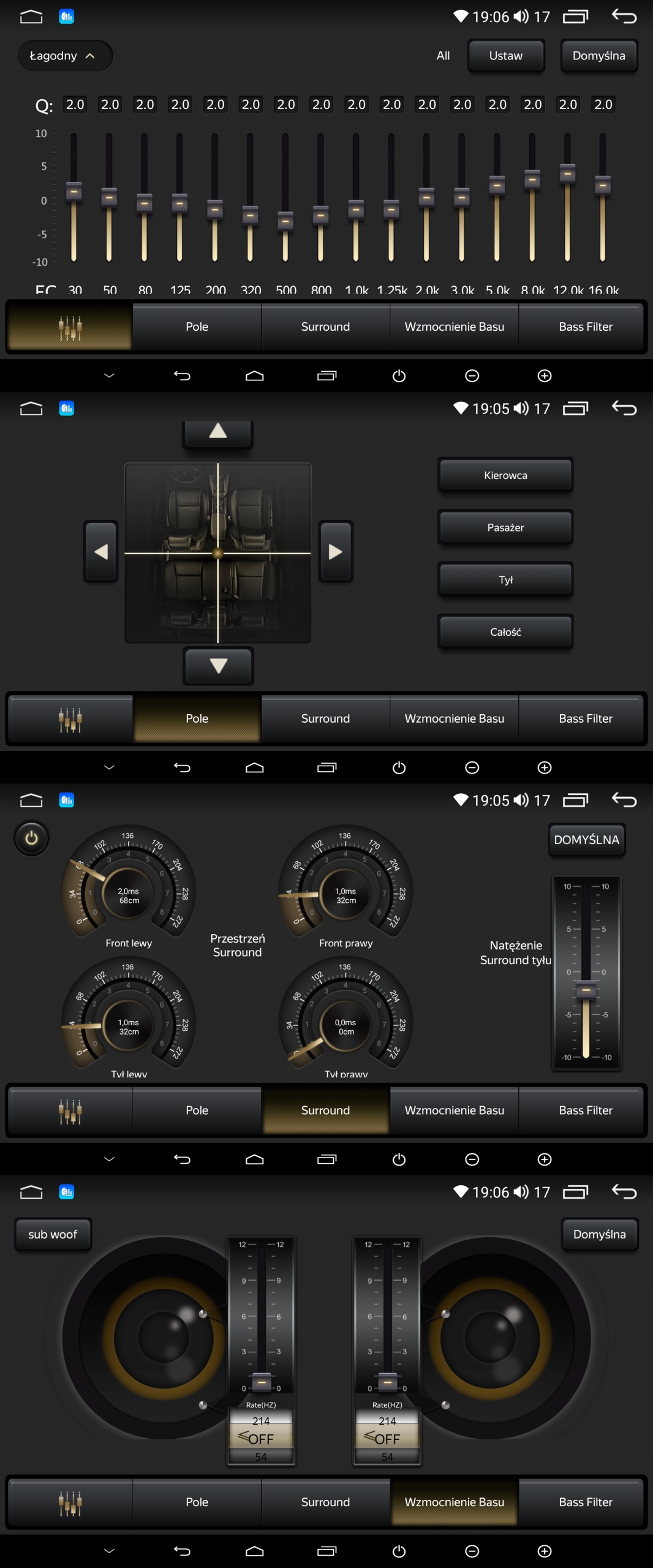Image resolution: width=653 pixels, height=1568 pixels.
Task: Click the Natężenie Surround tyłu slider handle
Action: click(586, 989)
